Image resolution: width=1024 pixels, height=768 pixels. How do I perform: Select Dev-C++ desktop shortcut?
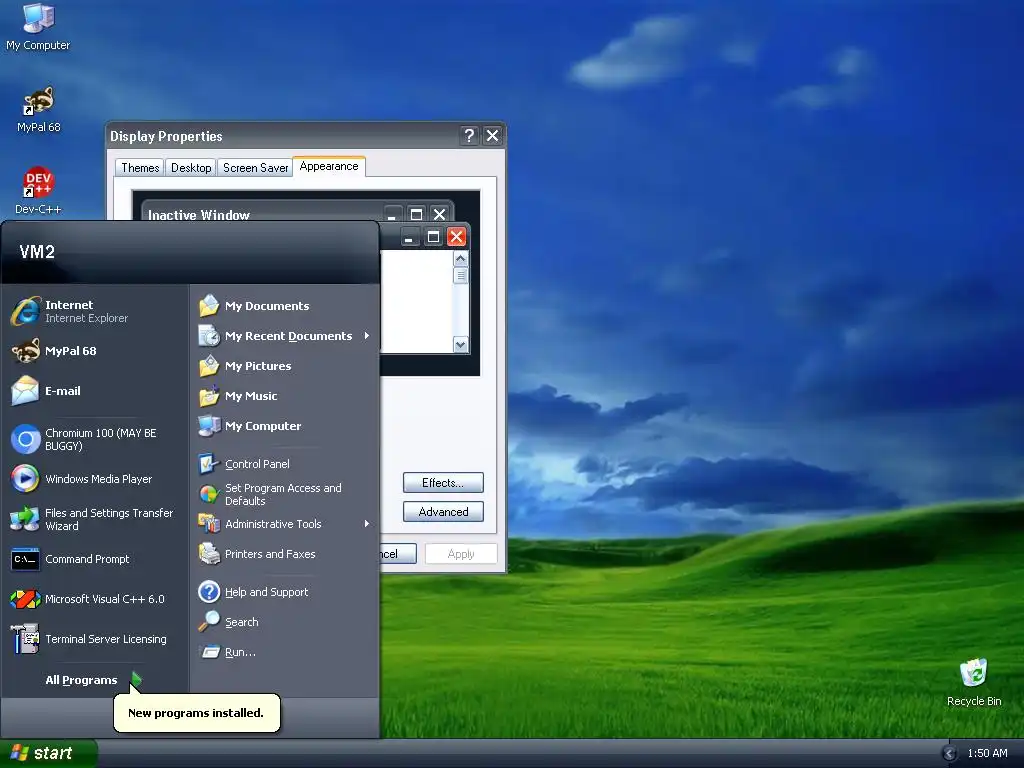(x=38, y=191)
